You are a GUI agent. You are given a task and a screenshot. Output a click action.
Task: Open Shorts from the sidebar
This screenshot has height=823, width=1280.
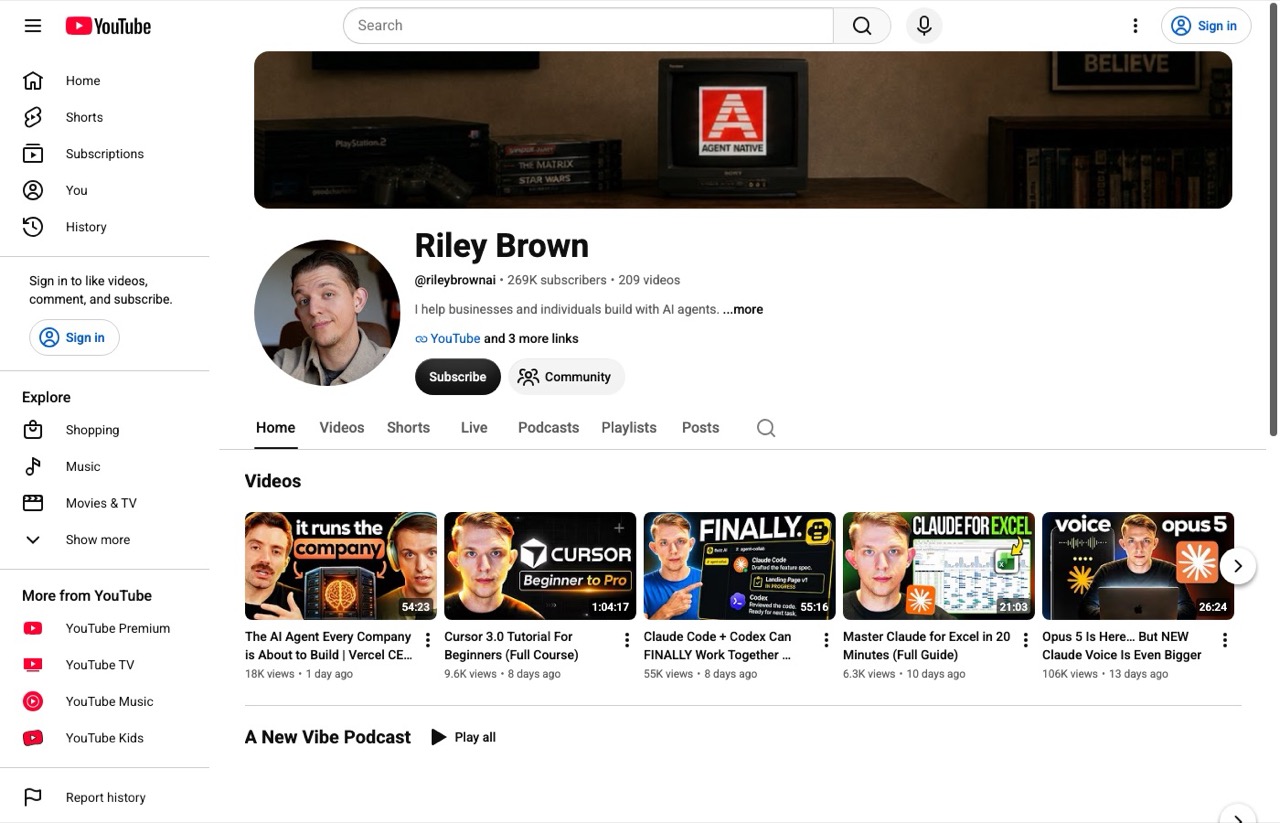point(105,117)
